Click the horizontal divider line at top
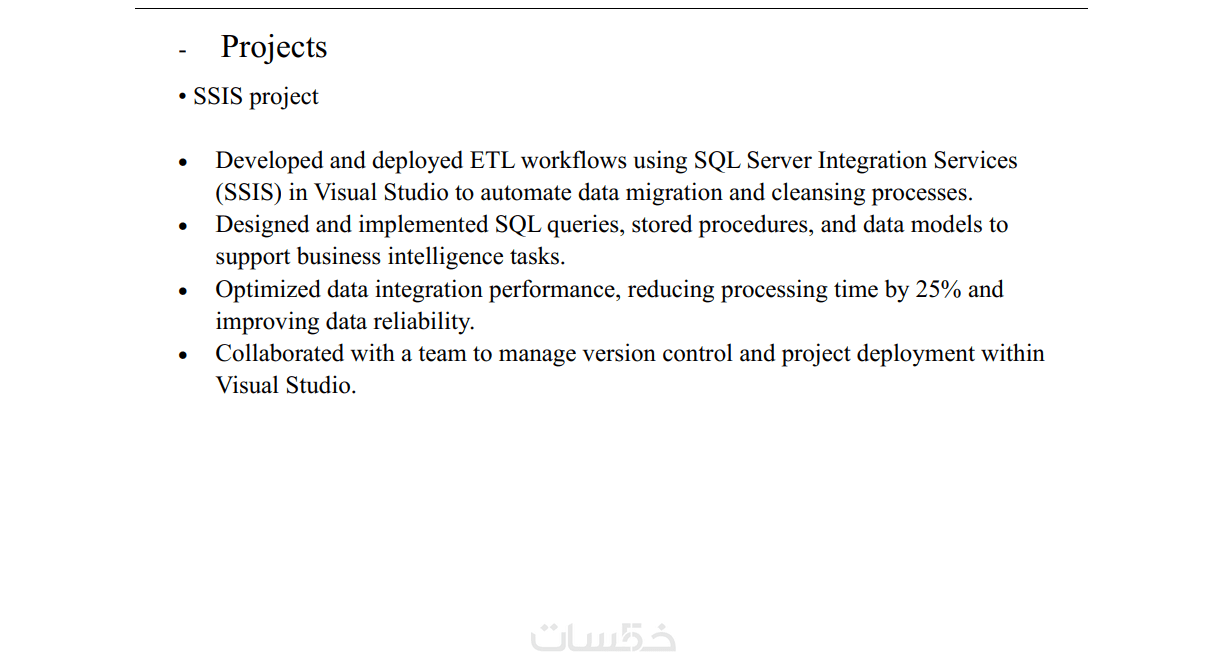The width and height of the screenshot is (1207, 665). coord(611,9)
